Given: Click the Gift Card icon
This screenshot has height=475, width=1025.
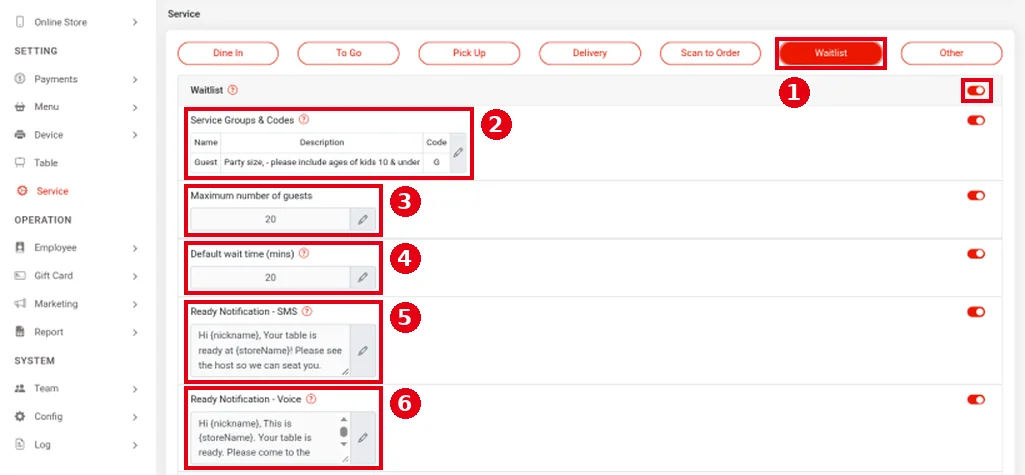Looking at the screenshot, I should tap(20, 276).
